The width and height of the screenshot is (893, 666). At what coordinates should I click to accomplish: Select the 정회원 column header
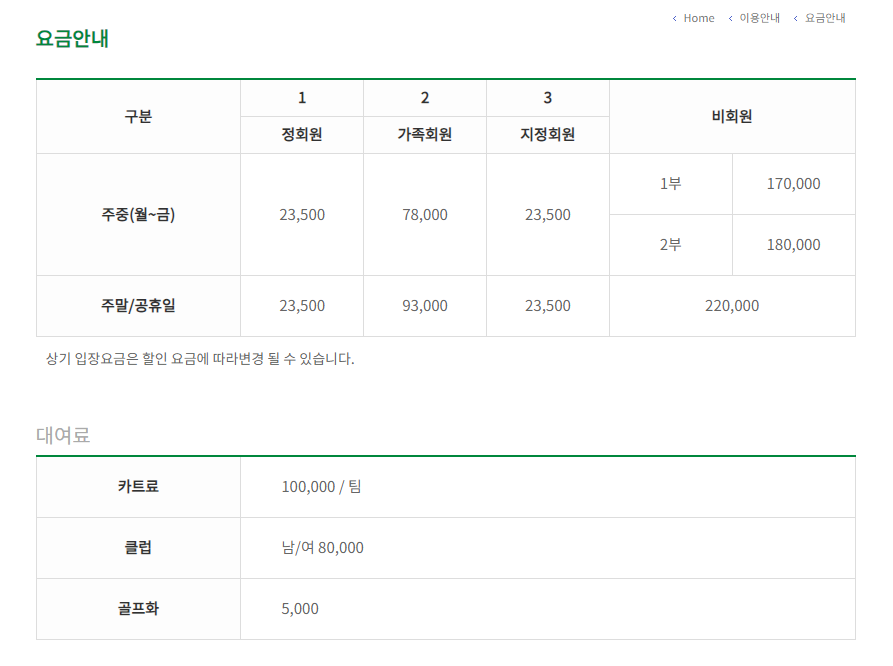[302, 135]
